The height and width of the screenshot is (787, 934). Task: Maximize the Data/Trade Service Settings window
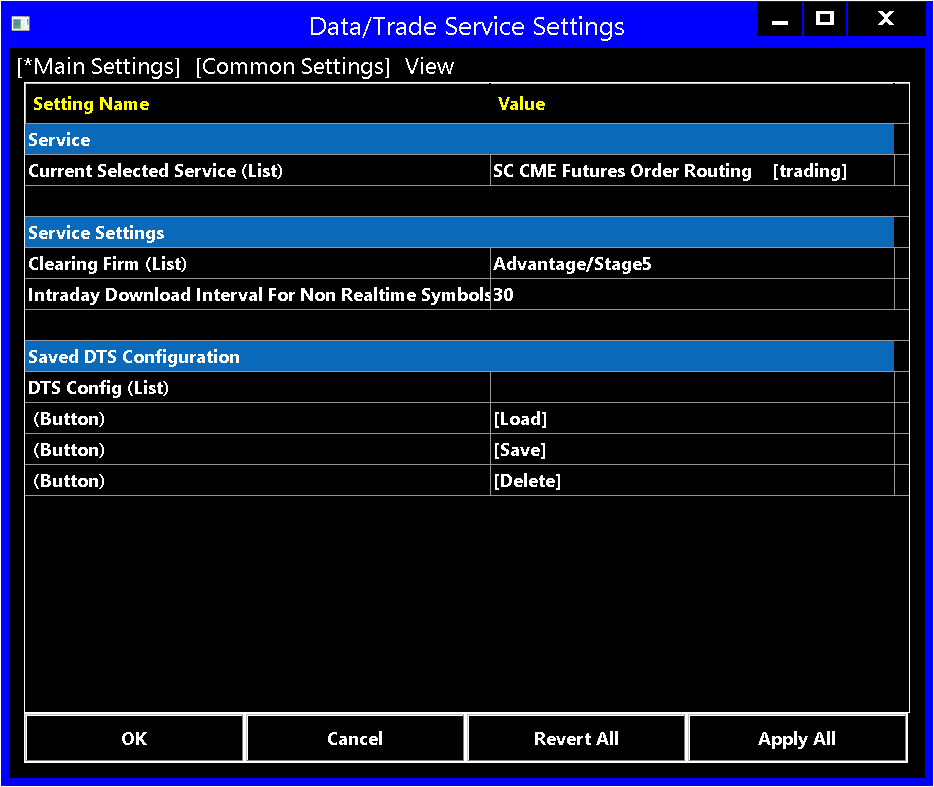[x=825, y=20]
